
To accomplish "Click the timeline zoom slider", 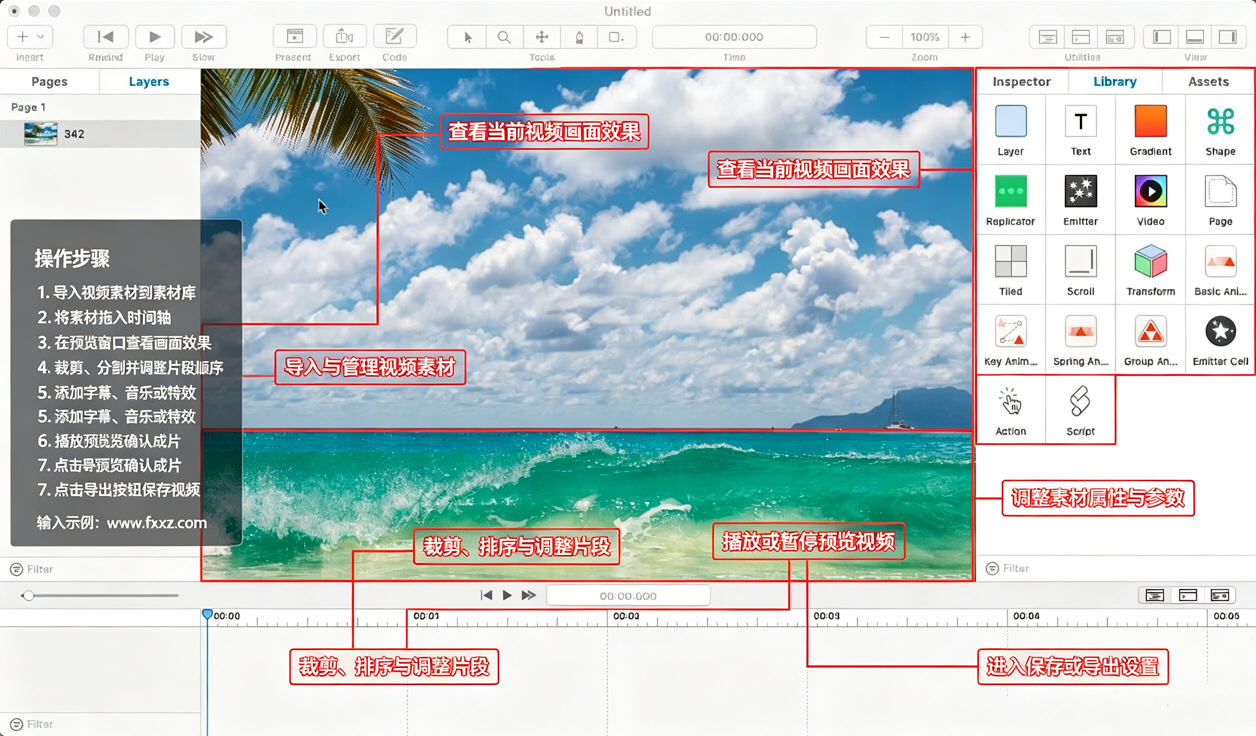I will point(100,595).
